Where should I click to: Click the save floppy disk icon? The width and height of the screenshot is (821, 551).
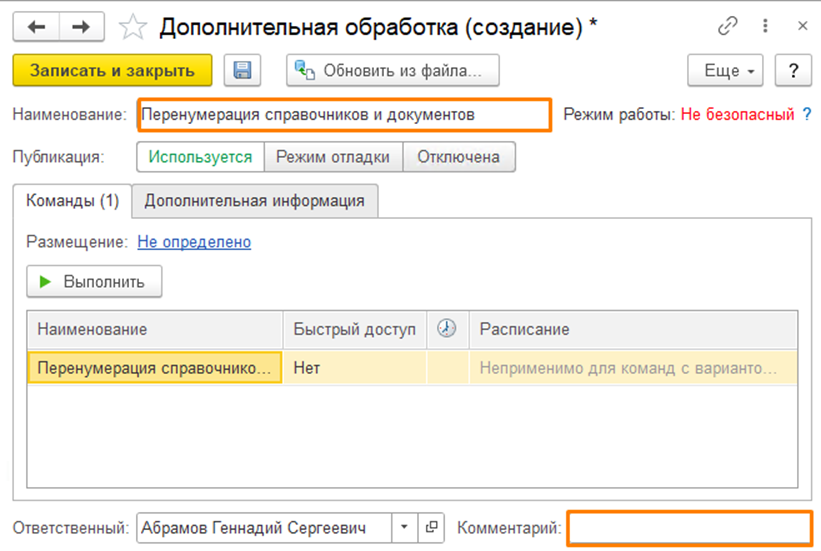click(x=242, y=71)
